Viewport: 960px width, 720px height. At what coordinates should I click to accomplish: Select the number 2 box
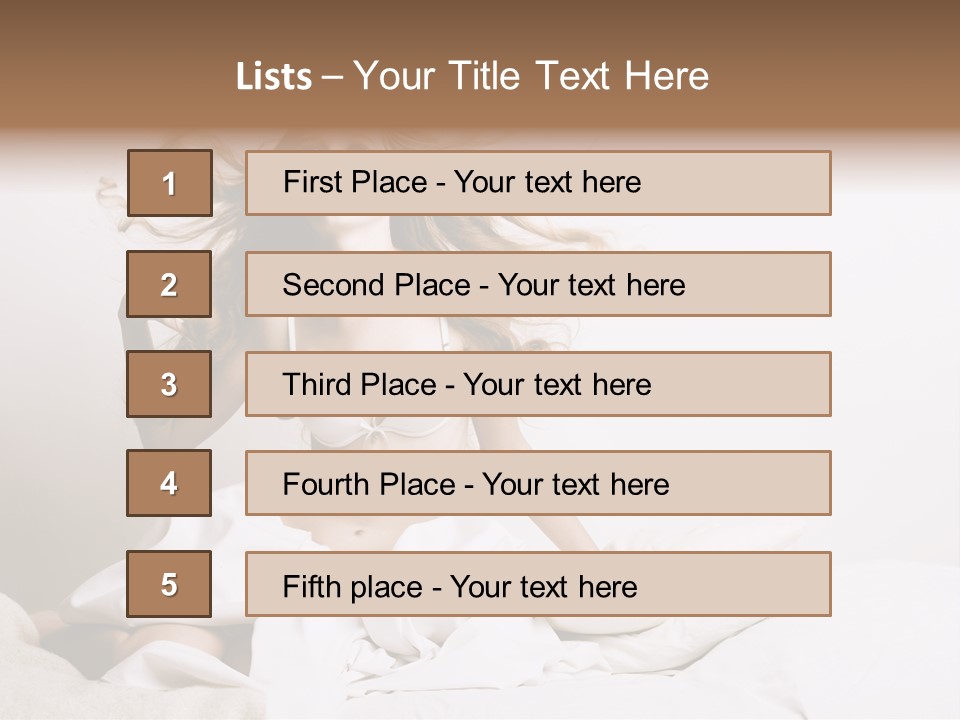click(x=169, y=284)
